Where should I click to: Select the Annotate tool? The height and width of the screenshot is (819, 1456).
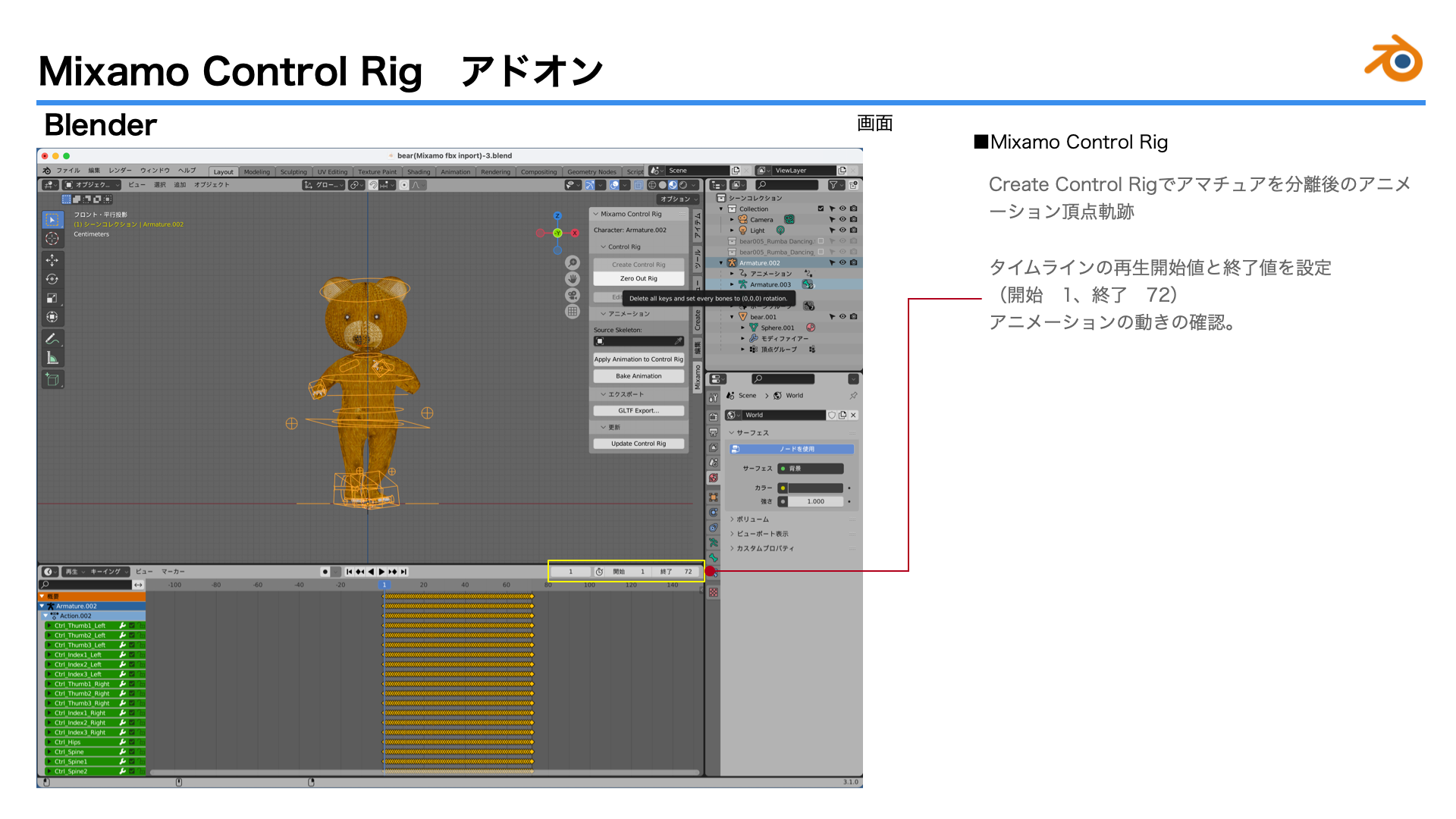(x=52, y=339)
